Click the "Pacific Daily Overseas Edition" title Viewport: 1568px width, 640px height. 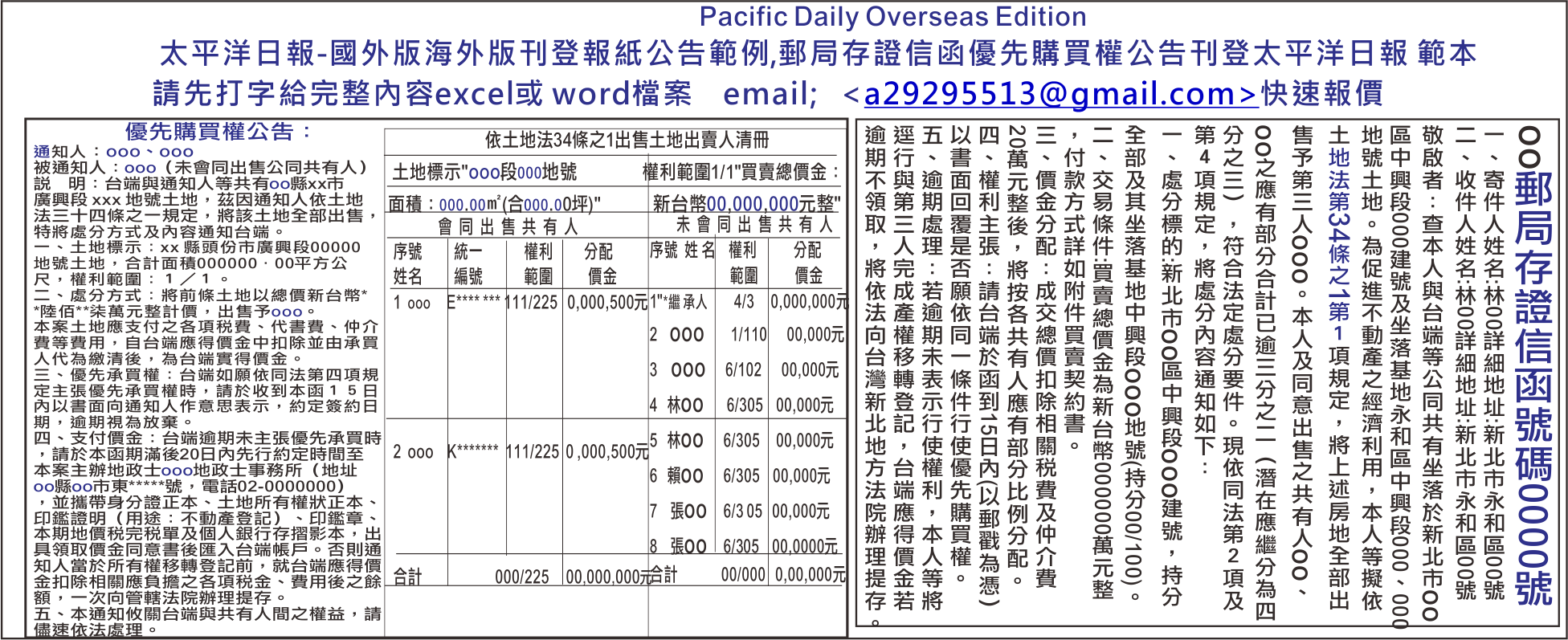click(x=892, y=17)
